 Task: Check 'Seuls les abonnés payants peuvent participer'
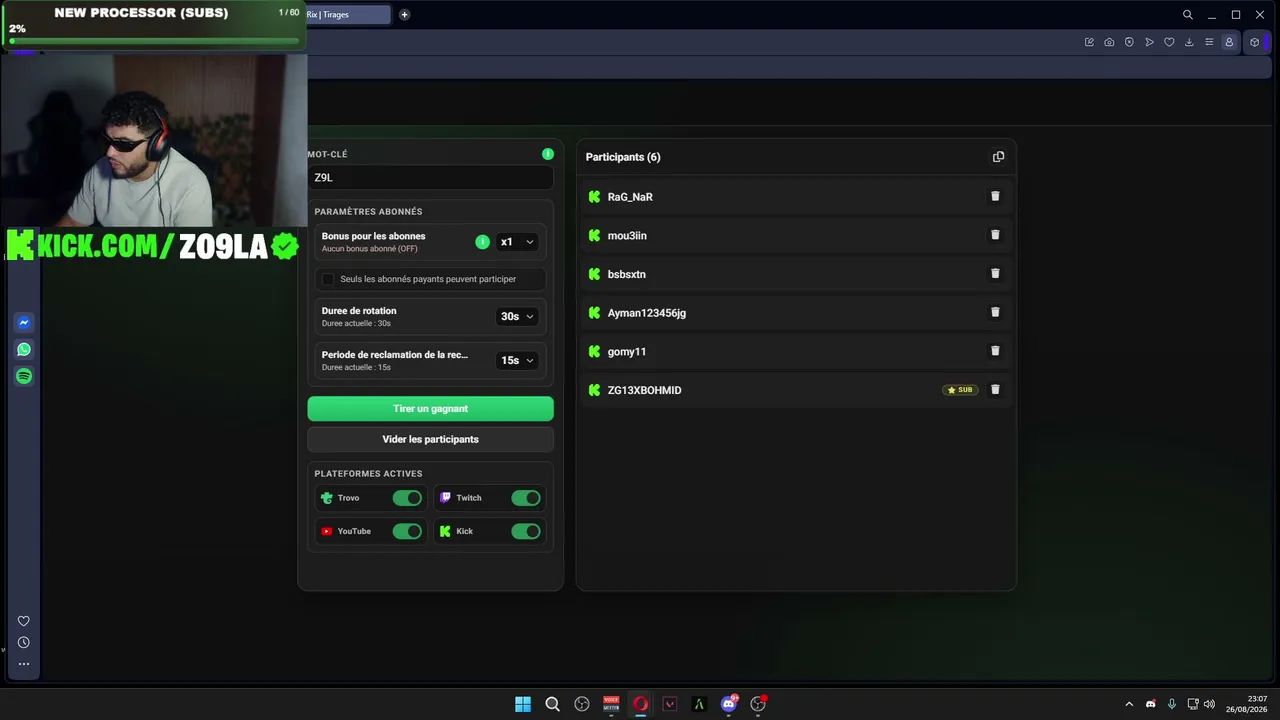[328, 279]
